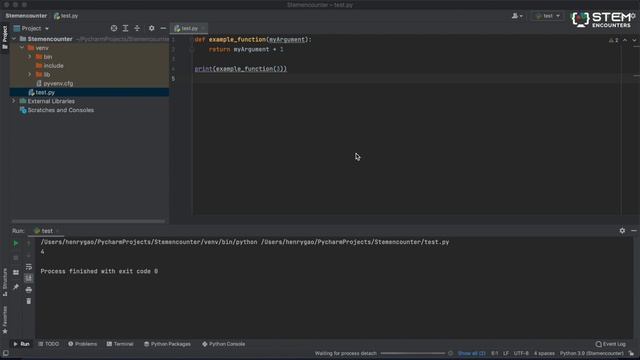Viewport: 640px width, 360px height.
Task: Open the 'test' run configuration dropdown
Action: point(548,16)
